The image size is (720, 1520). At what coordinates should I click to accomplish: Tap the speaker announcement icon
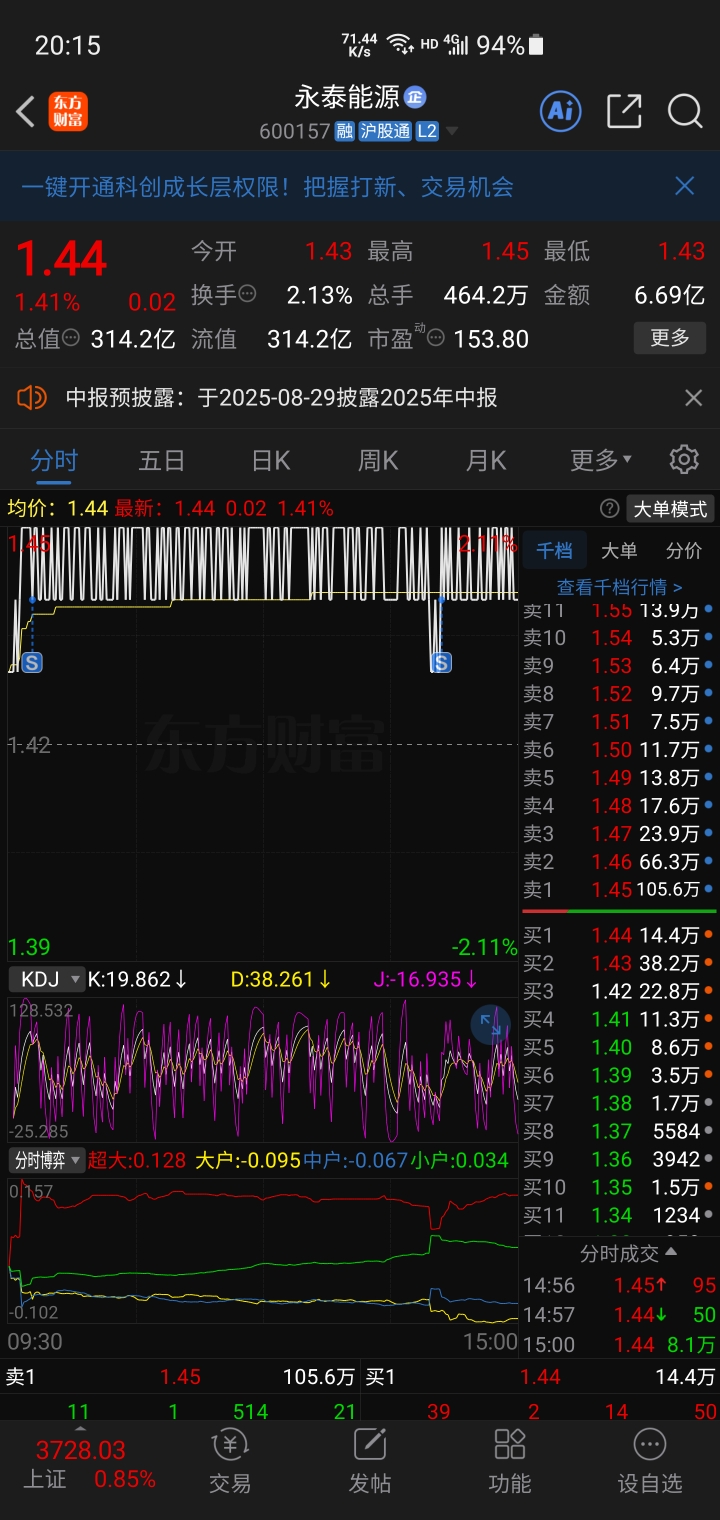click(32, 398)
